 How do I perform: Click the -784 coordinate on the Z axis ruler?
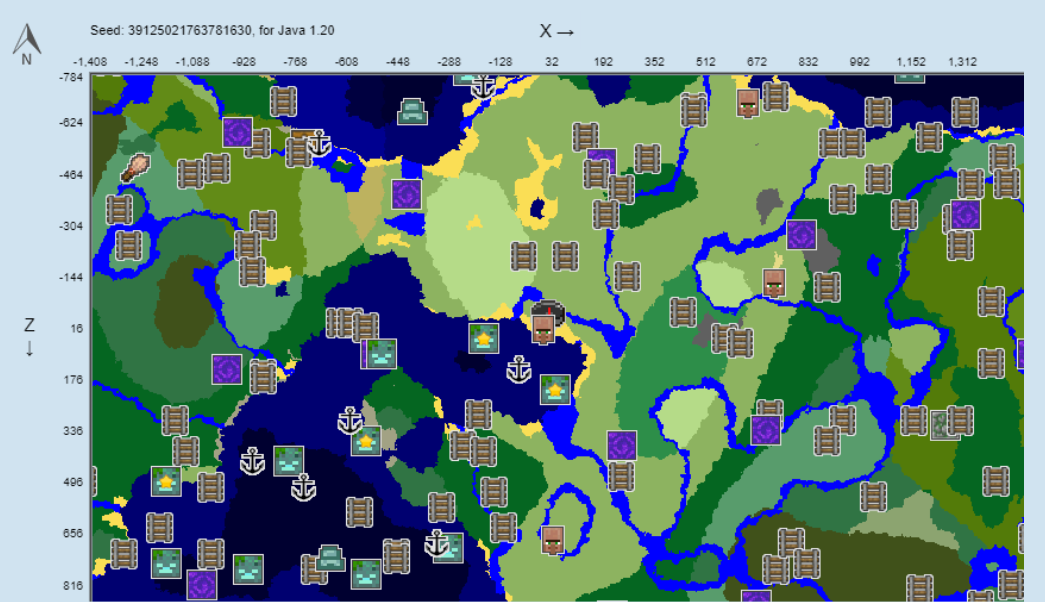point(63,71)
